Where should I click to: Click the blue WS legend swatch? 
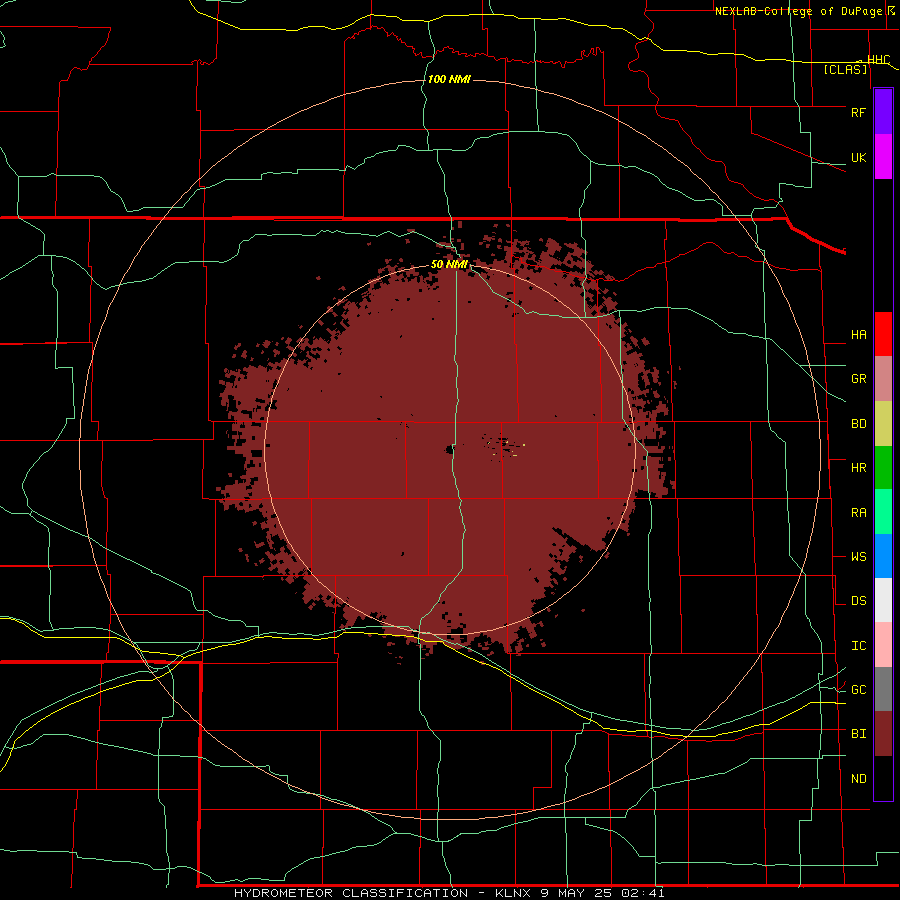point(883,556)
